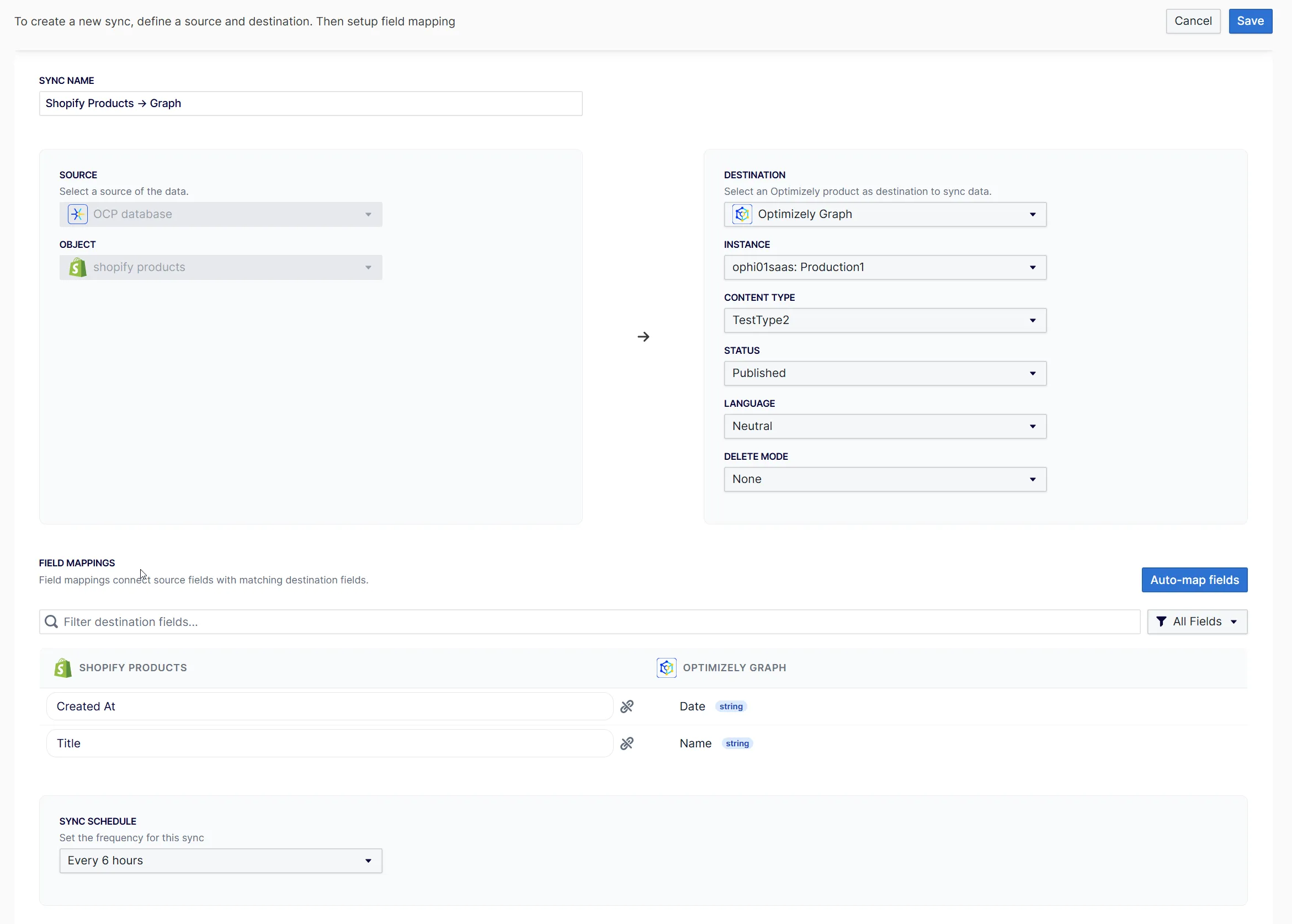Open the Sync Schedule frequency dropdown

[x=221, y=861]
